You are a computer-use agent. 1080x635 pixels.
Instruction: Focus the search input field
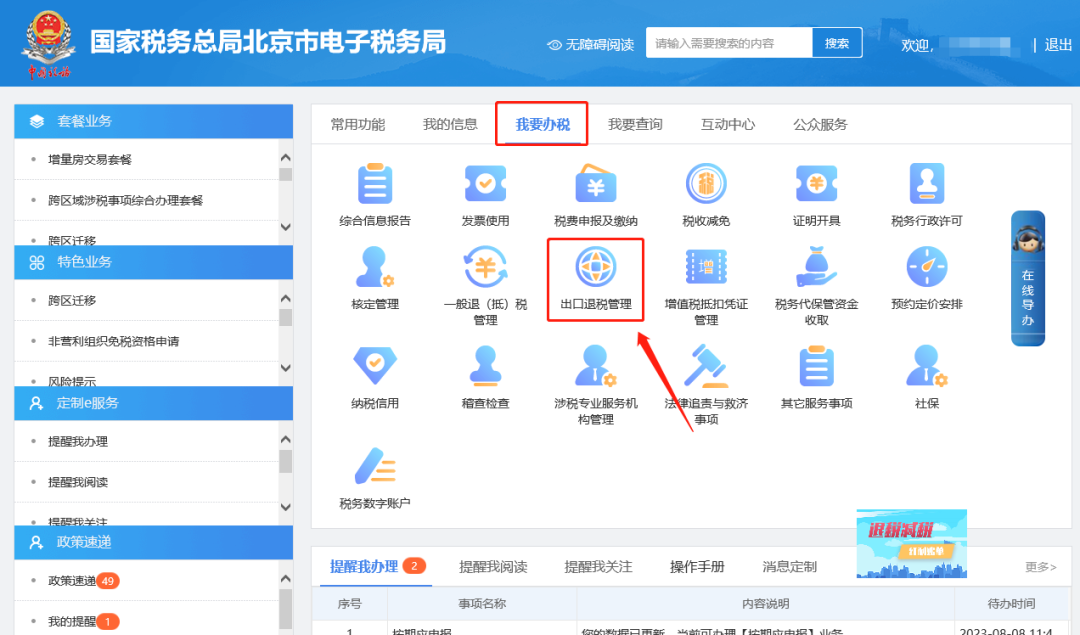729,43
